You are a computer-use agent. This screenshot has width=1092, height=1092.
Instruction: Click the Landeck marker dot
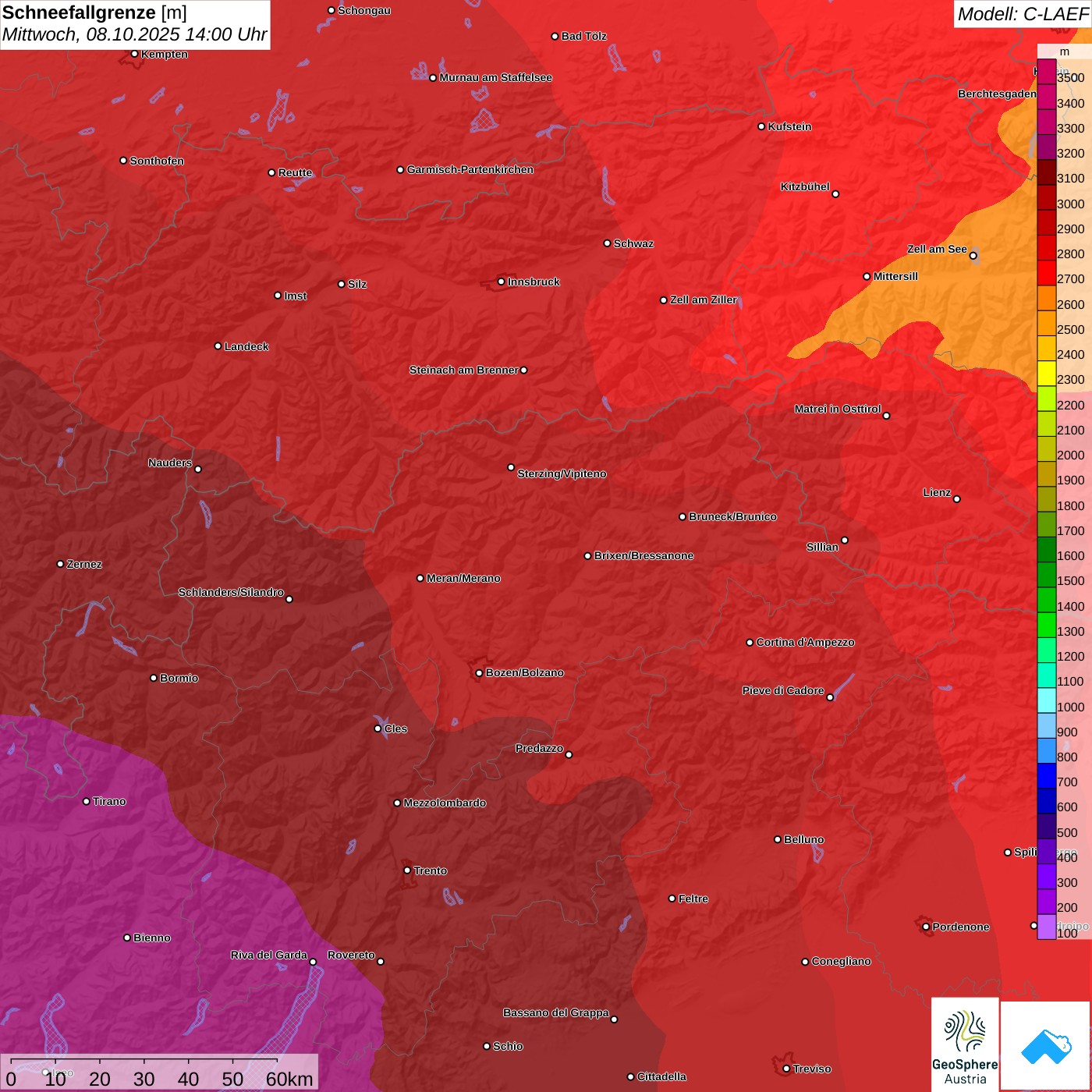point(218,346)
